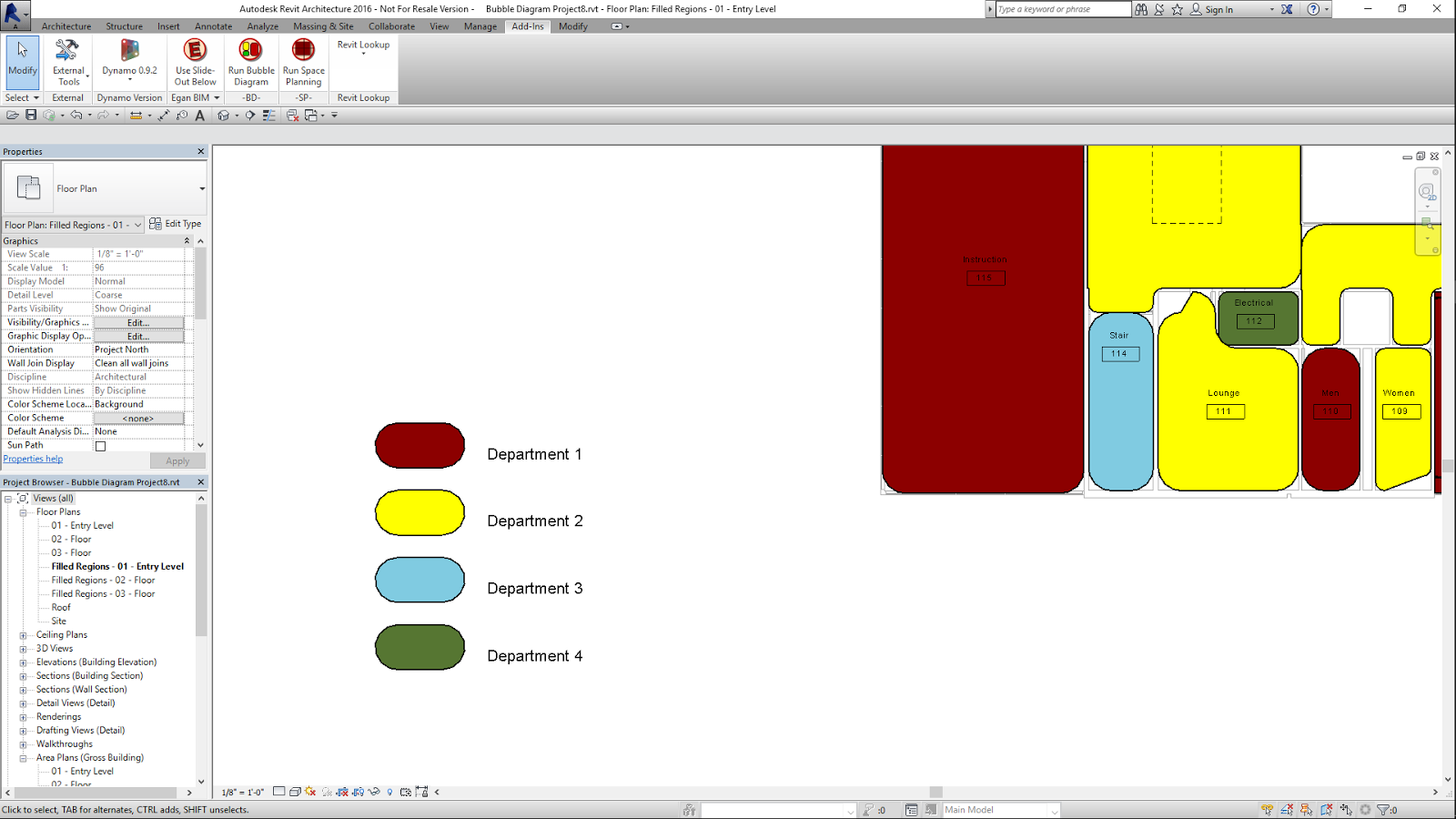Open the Synchronize with Central icon
1456x819 pixels.
50,116
